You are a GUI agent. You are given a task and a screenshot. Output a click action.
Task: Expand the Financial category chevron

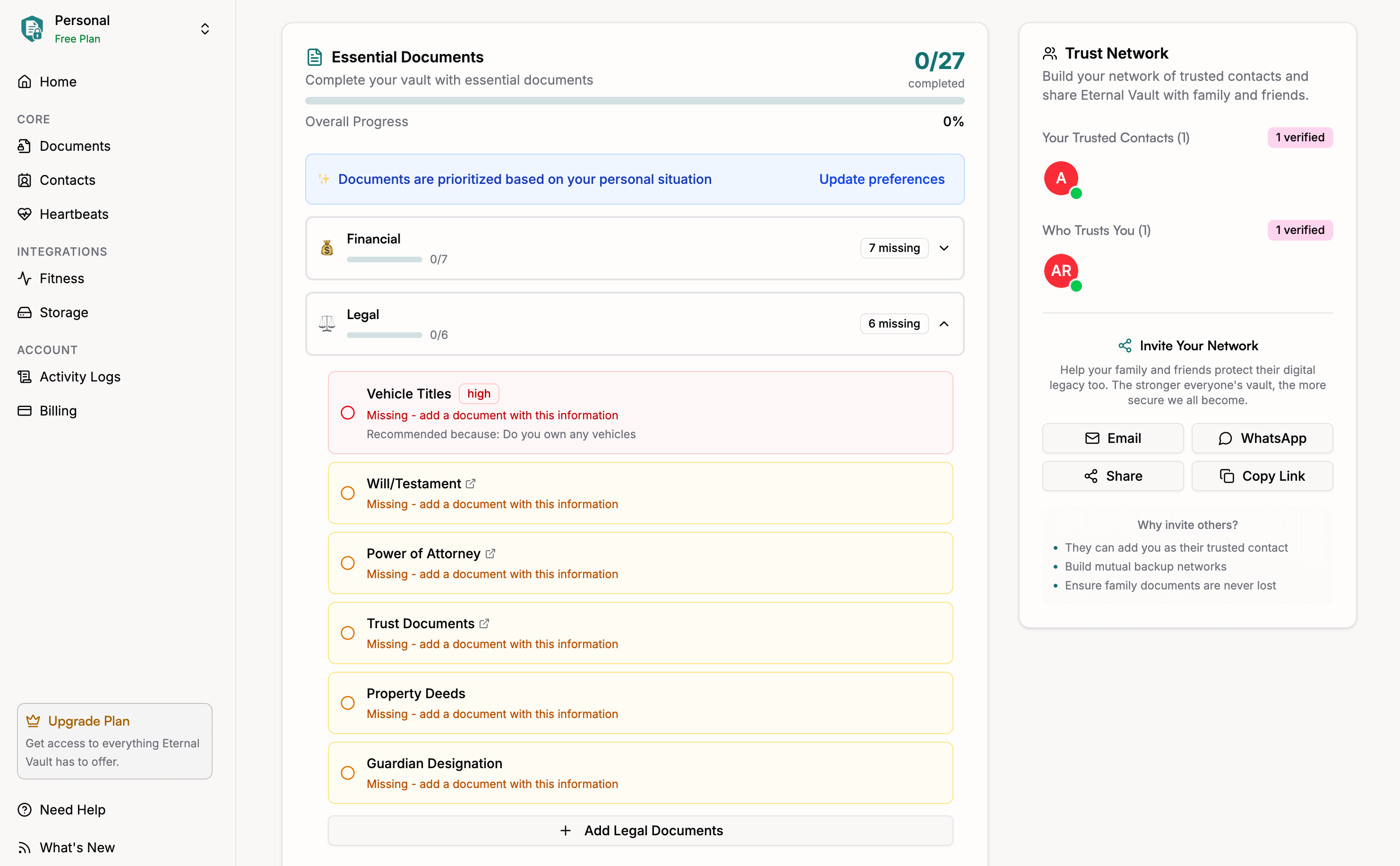[944, 248]
